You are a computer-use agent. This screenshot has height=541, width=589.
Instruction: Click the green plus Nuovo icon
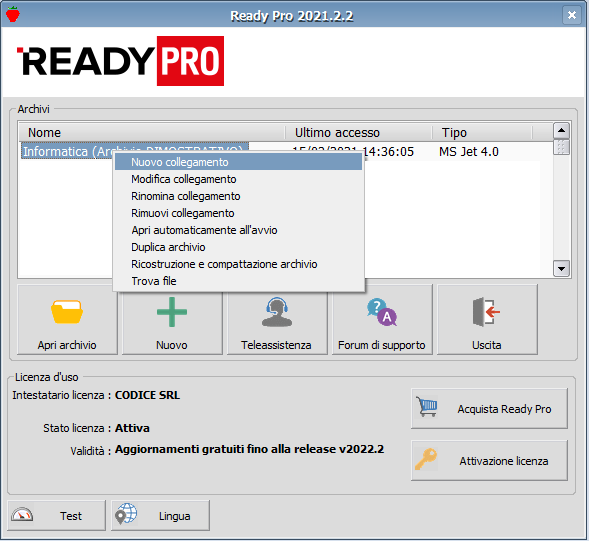[172, 311]
